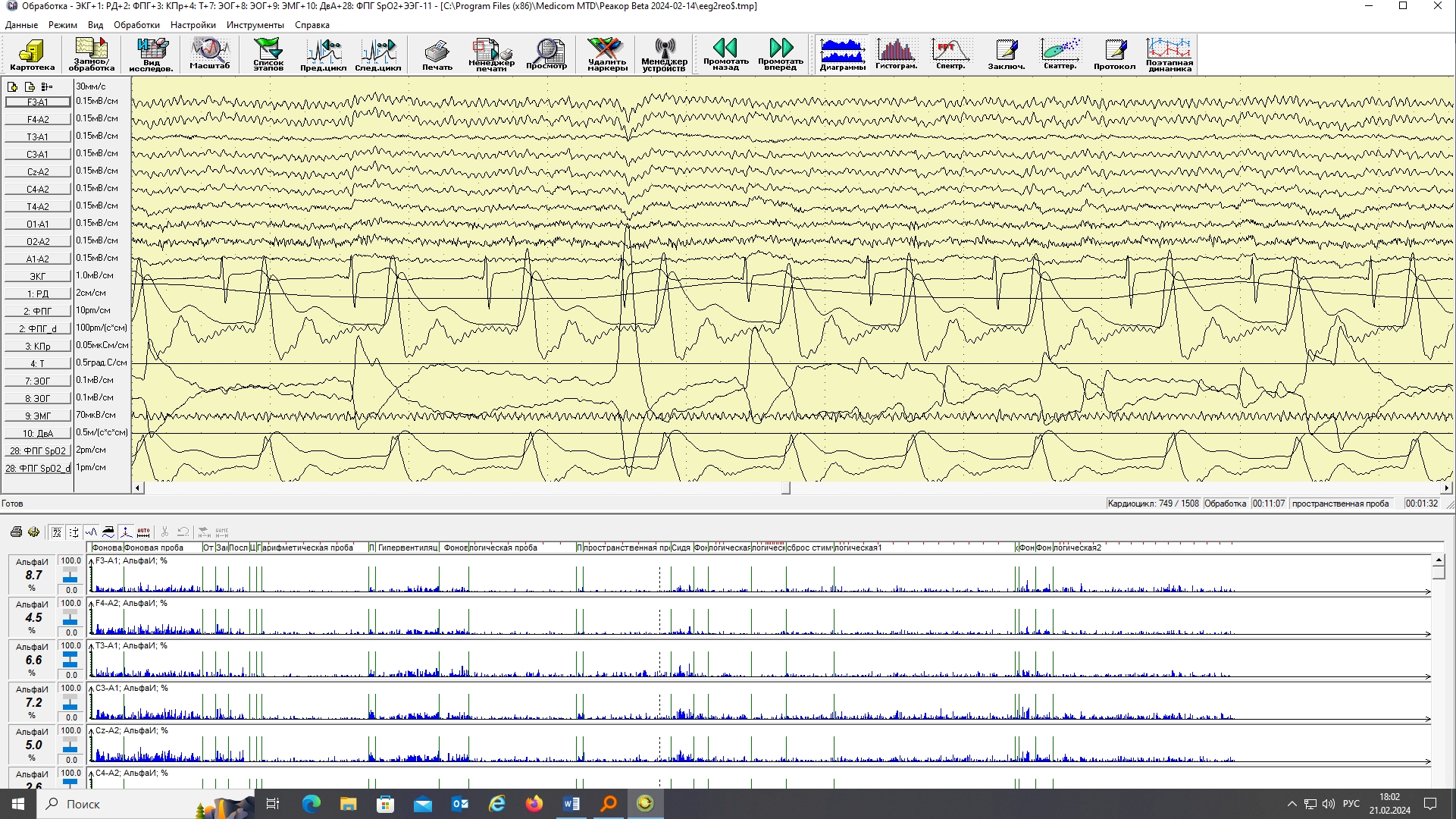Toggle the smoothing iron button
The height and width of the screenshot is (819, 1456).
click(x=108, y=532)
